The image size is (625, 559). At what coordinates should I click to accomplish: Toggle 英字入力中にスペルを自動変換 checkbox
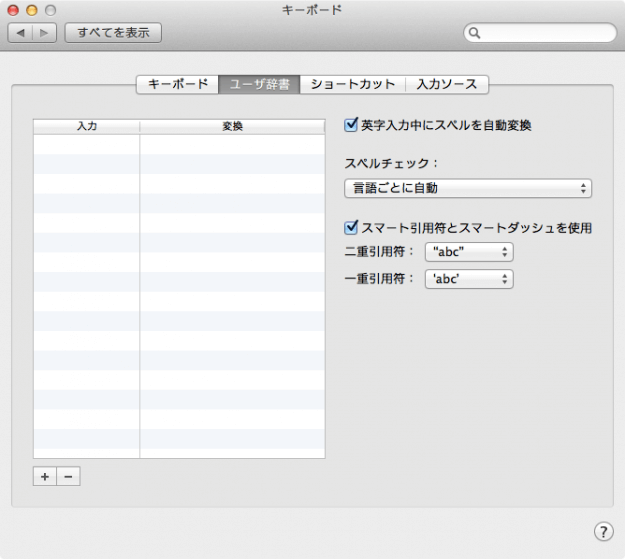pos(351,126)
